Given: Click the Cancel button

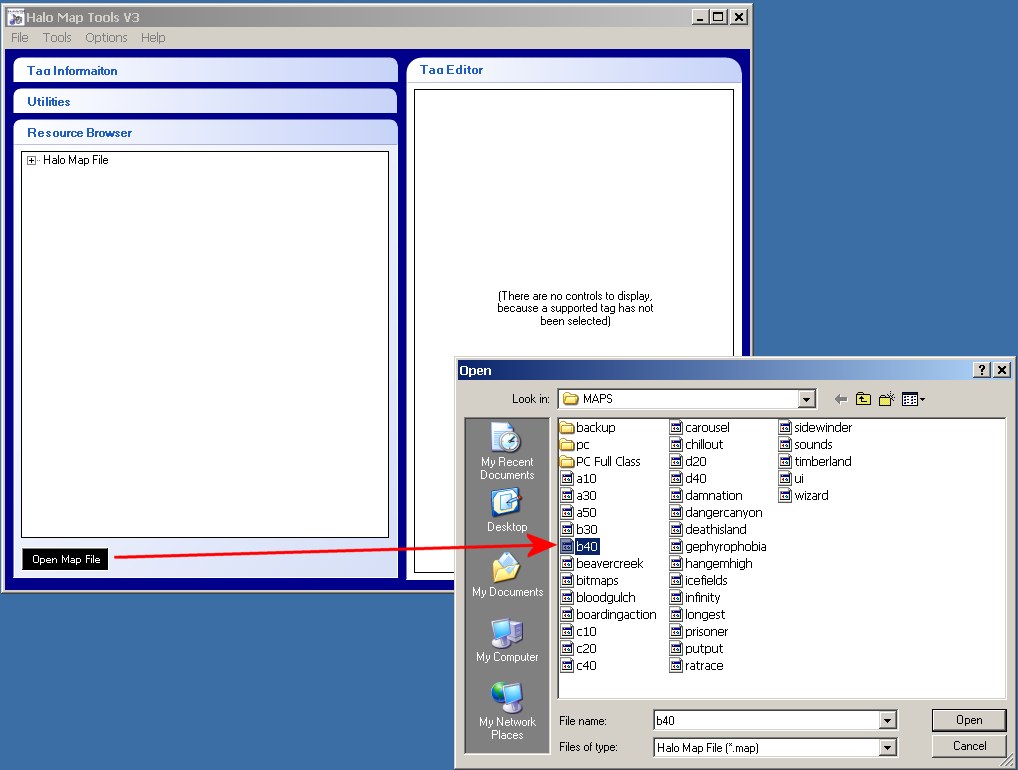Looking at the screenshot, I should pos(968,746).
